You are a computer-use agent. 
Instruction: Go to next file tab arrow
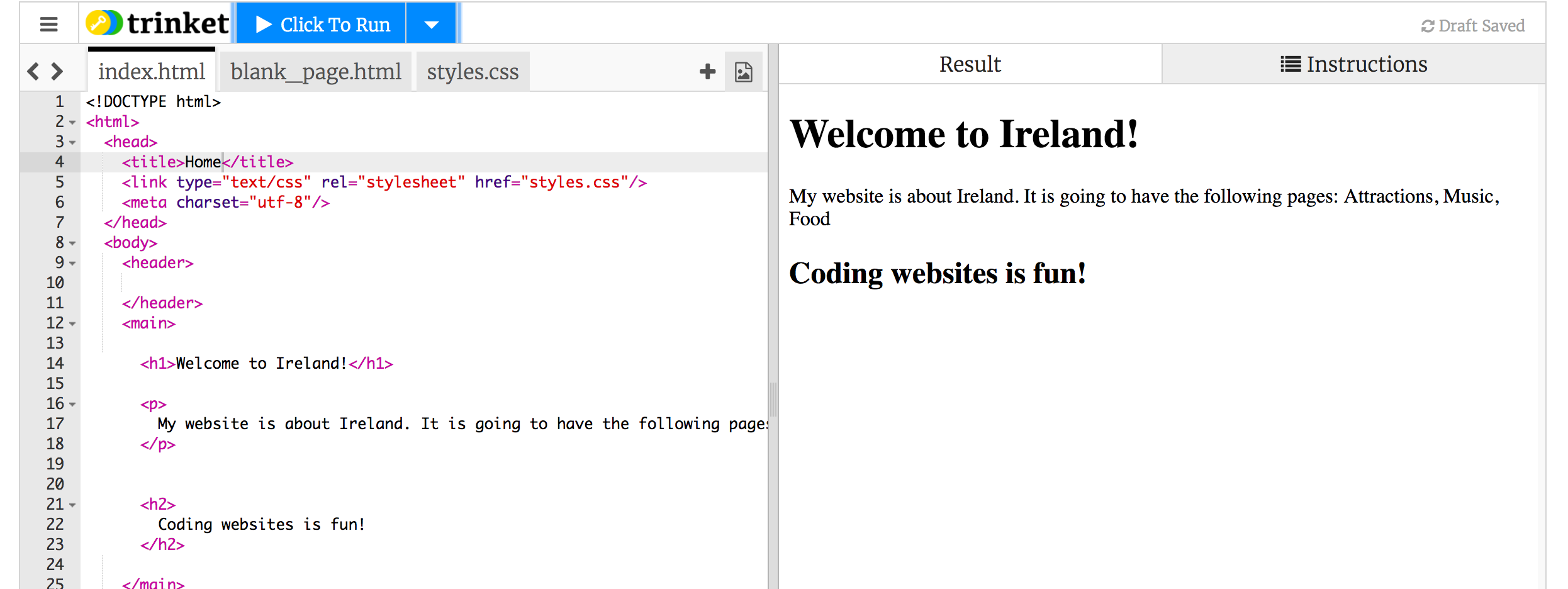pos(57,72)
